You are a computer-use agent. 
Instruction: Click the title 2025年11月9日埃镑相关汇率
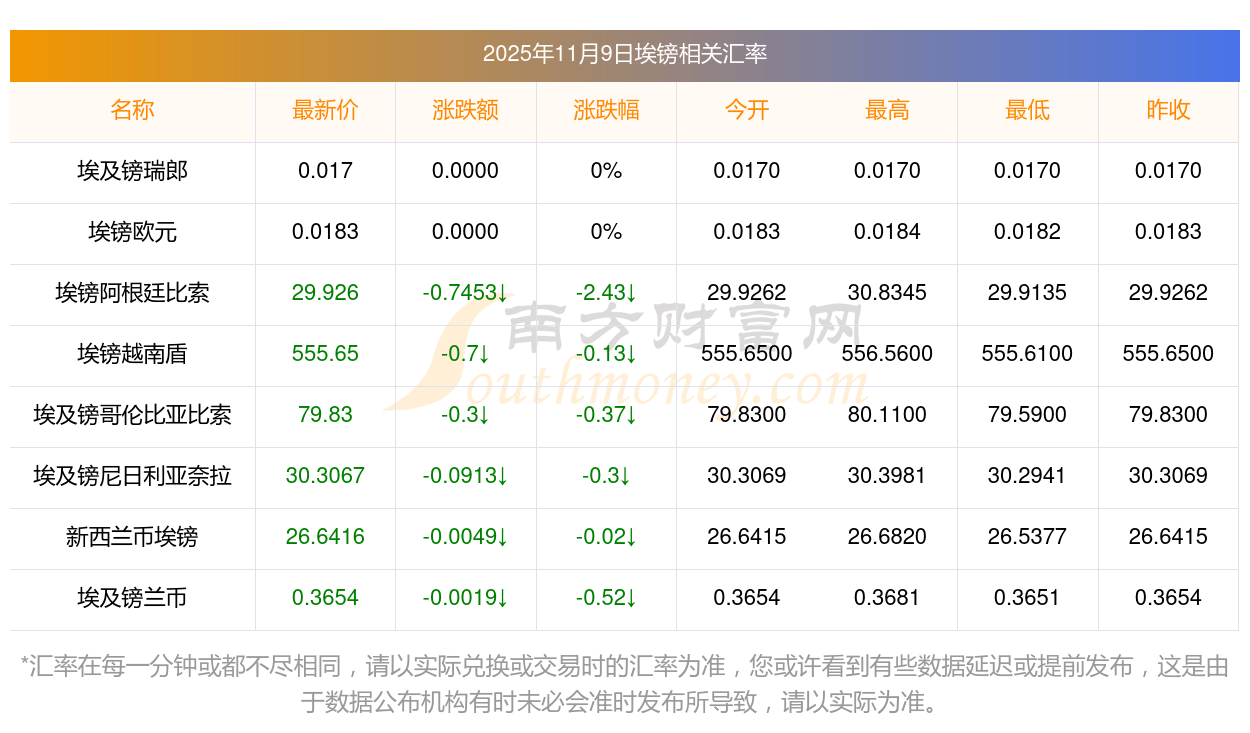[625, 54]
